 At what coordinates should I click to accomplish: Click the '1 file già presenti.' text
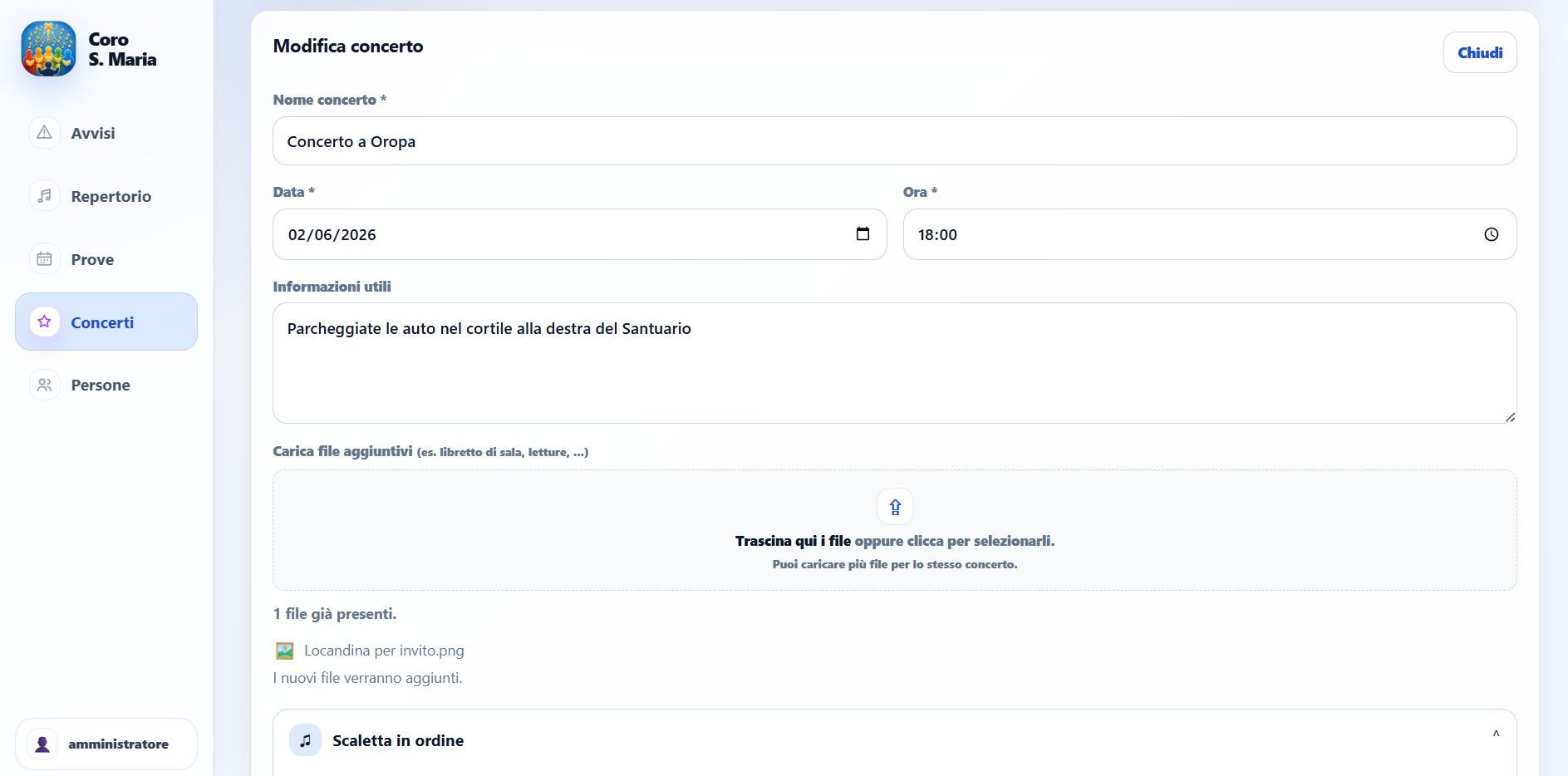click(x=335, y=614)
